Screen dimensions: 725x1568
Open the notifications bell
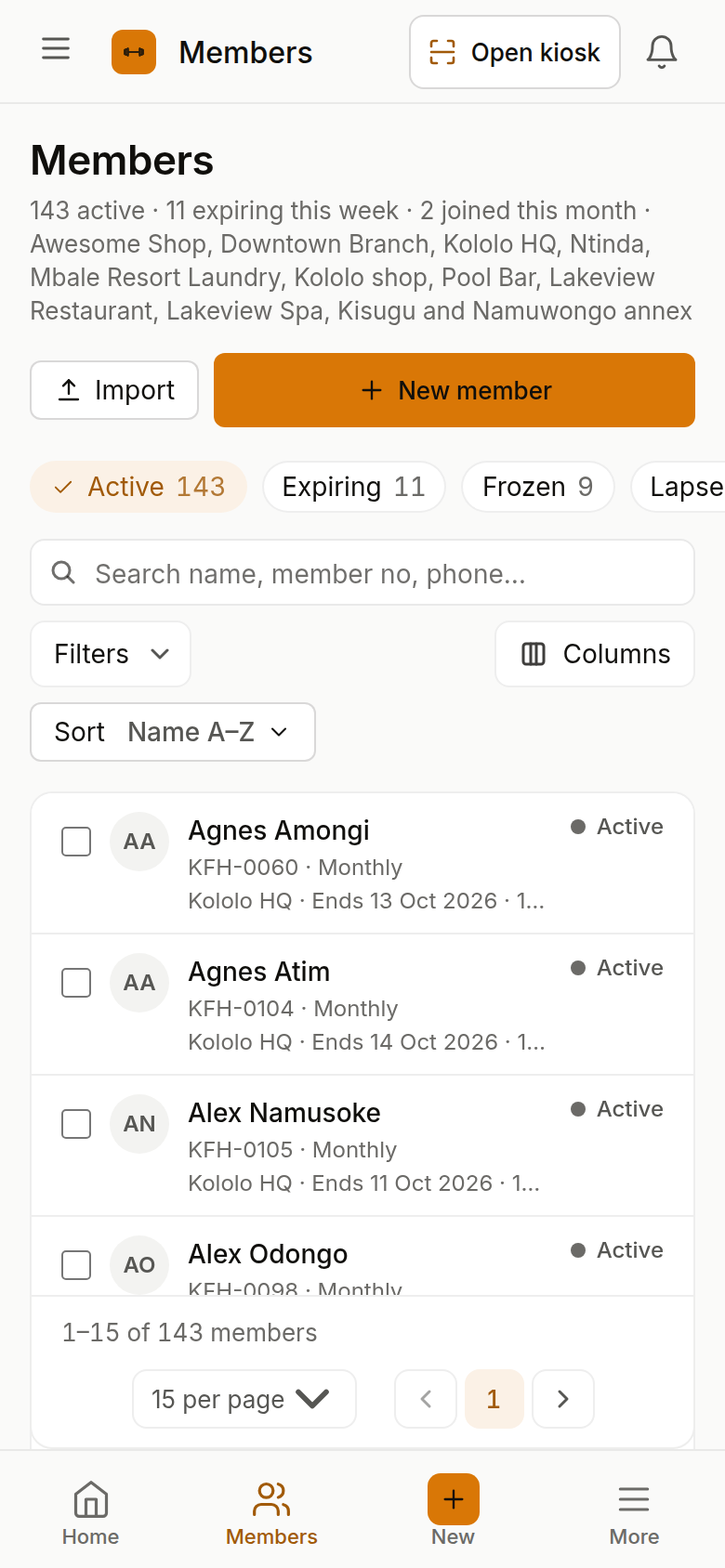[x=662, y=52]
